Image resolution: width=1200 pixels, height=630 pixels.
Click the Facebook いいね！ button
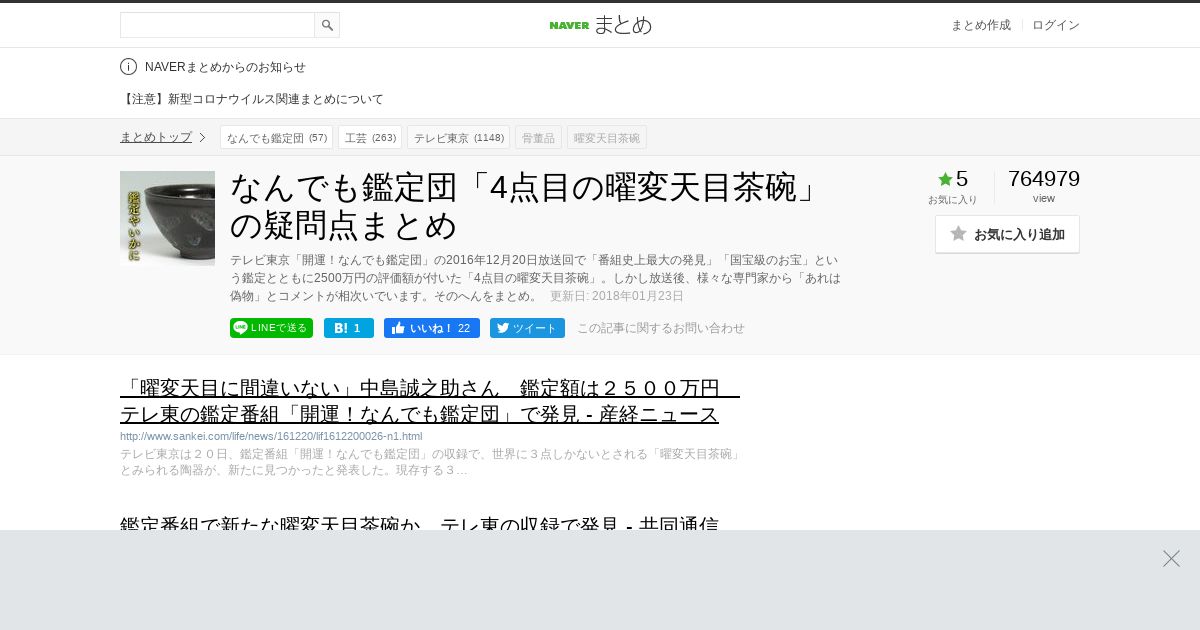(x=432, y=328)
